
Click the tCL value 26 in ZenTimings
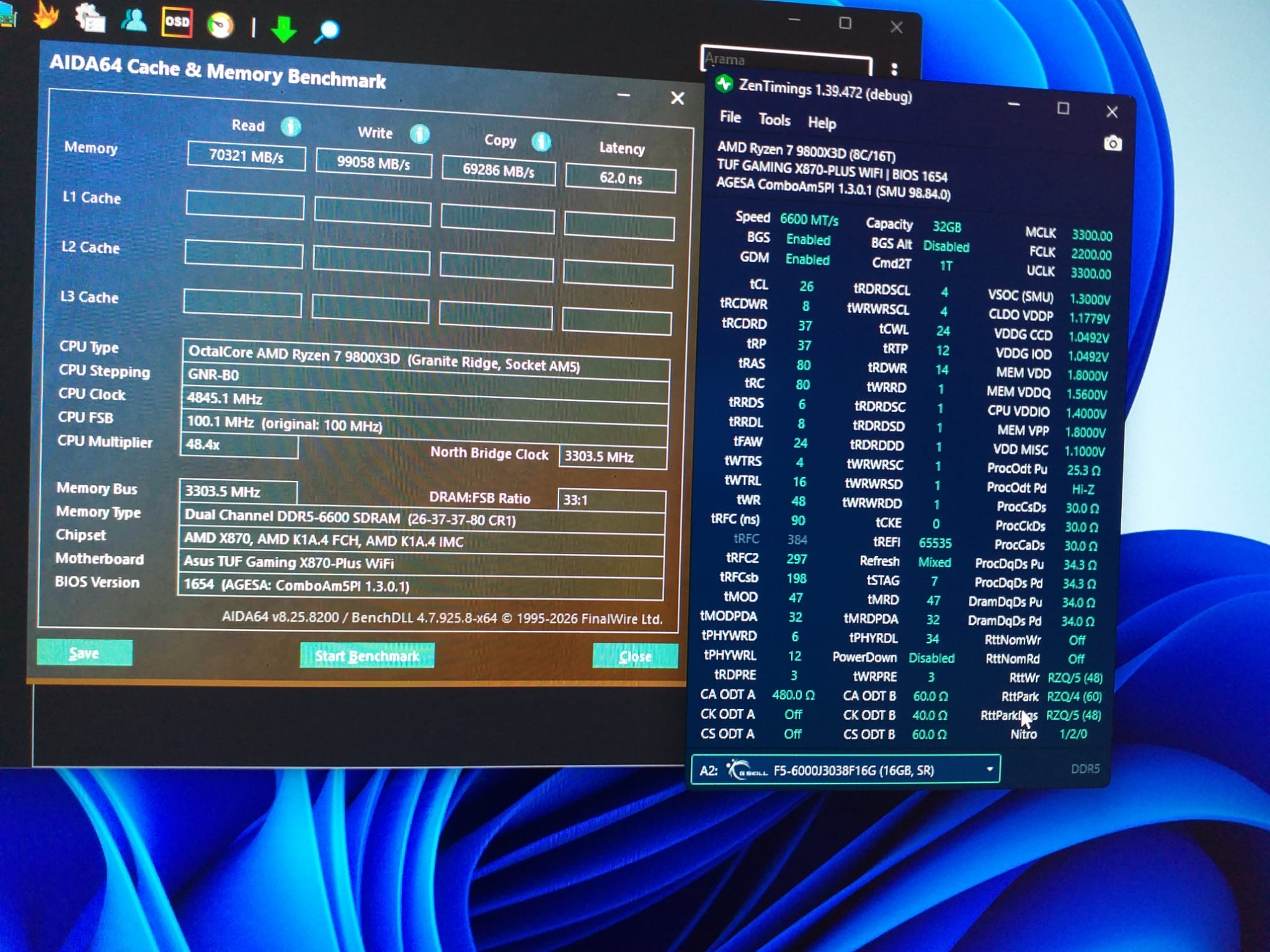pyautogui.click(x=806, y=286)
